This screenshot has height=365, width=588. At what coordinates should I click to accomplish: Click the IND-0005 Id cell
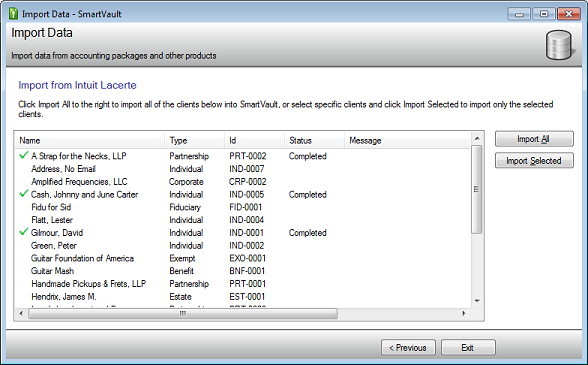(247, 194)
